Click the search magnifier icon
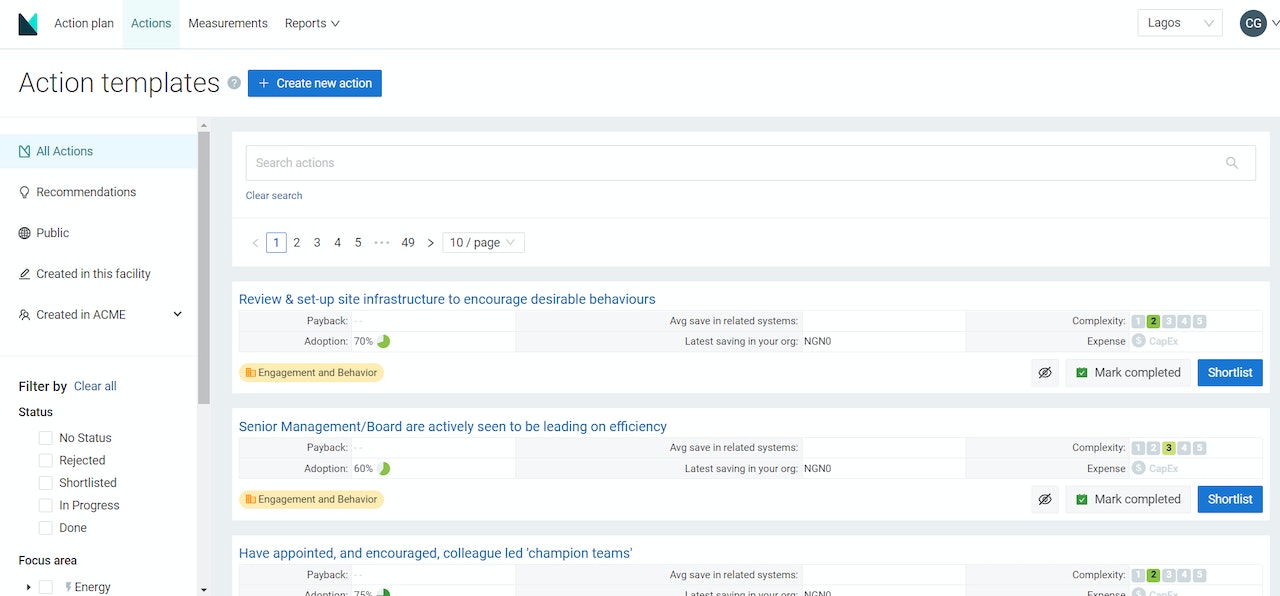 (x=1232, y=163)
